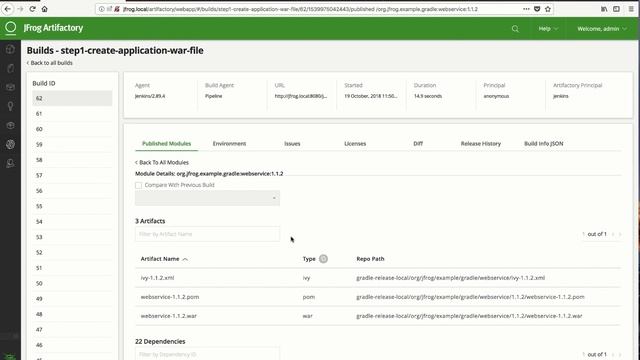Toggle browser sidebar view icon
Screen dimensions: 640x360
coord(616,9)
